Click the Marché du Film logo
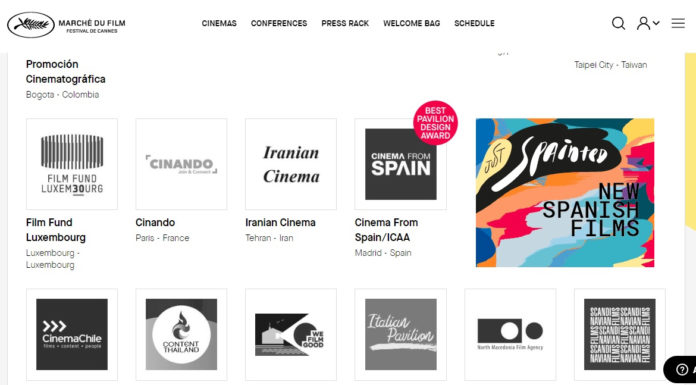The height and width of the screenshot is (385, 696). (x=66, y=25)
